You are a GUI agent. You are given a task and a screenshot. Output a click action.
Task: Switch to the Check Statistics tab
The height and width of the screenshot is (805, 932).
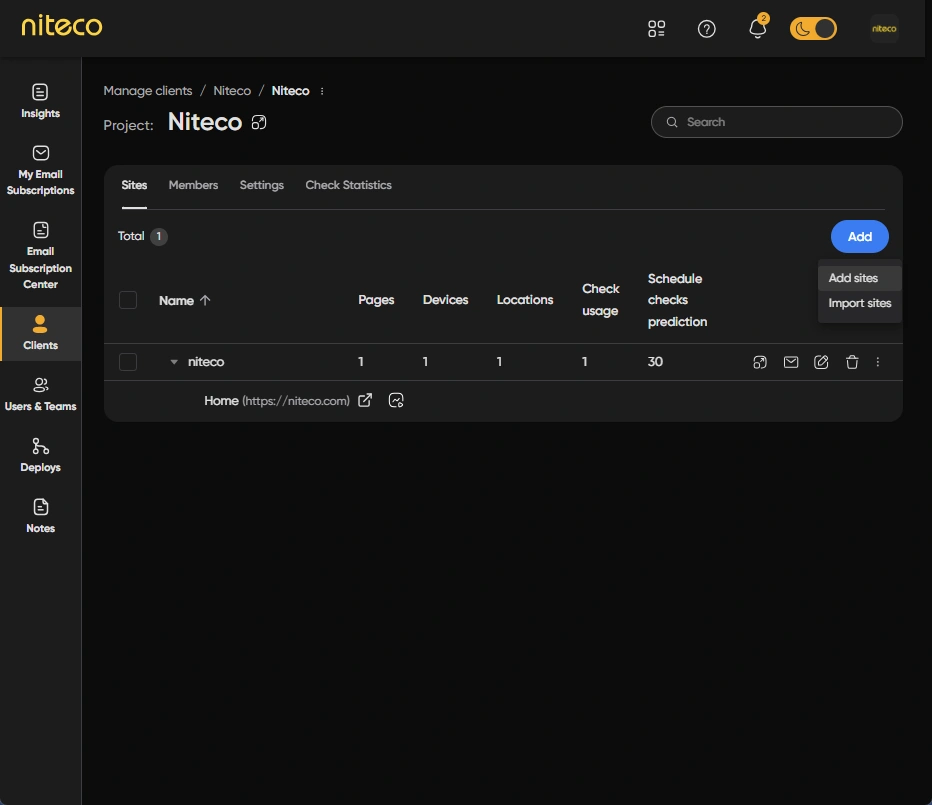(x=348, y=185)
